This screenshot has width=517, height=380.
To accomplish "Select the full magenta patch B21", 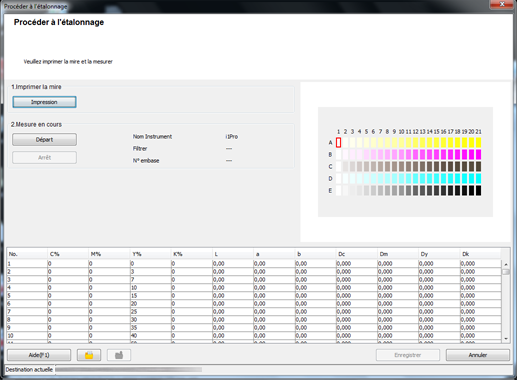I will pos(478,154).
